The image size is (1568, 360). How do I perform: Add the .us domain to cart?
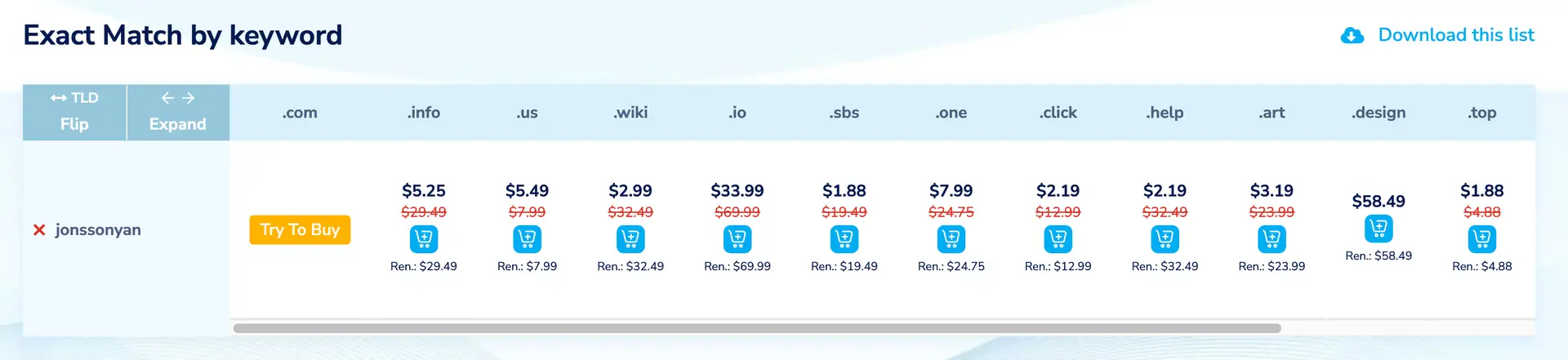(x=527, y=239)
